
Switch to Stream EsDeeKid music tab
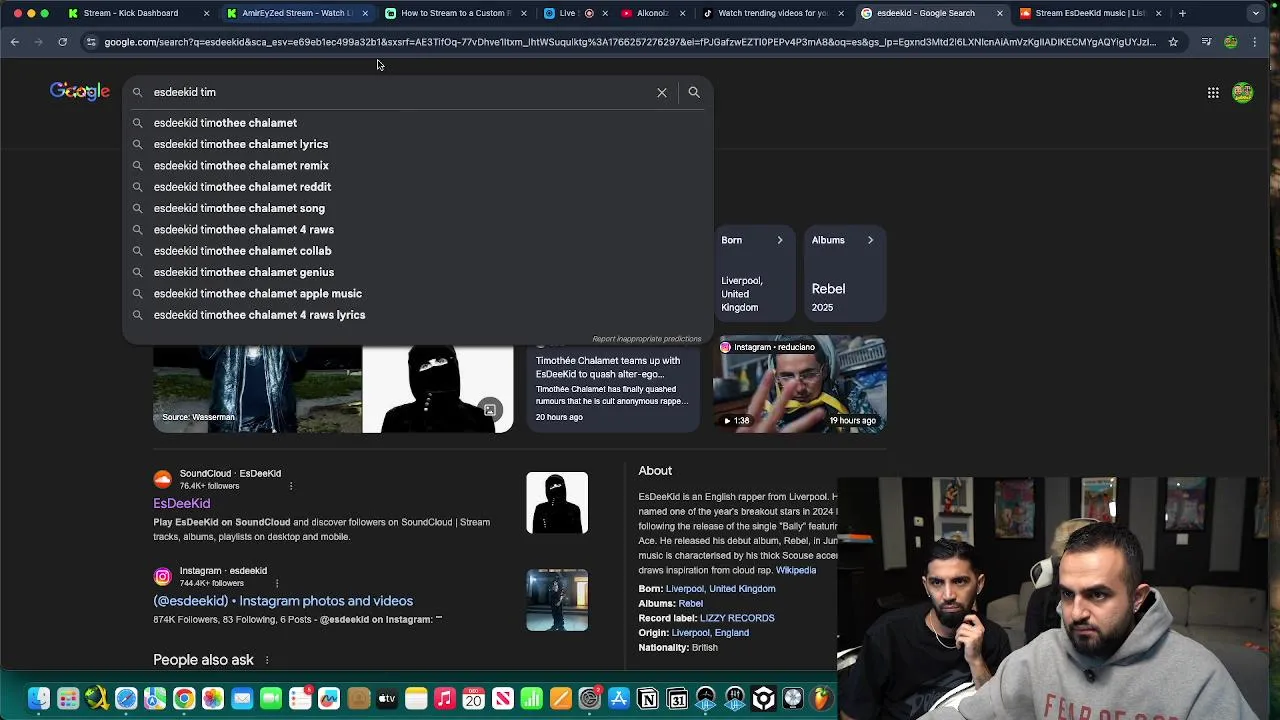point(1090,13)
